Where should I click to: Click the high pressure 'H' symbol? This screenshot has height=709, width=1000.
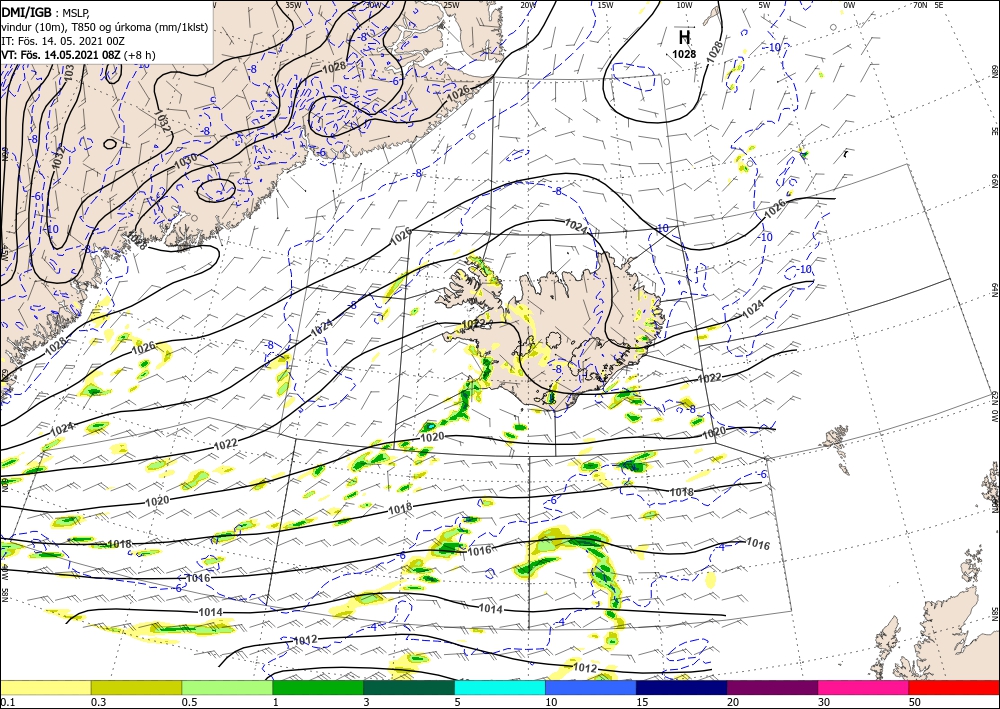pyautogui.click(x=684, y=36)
